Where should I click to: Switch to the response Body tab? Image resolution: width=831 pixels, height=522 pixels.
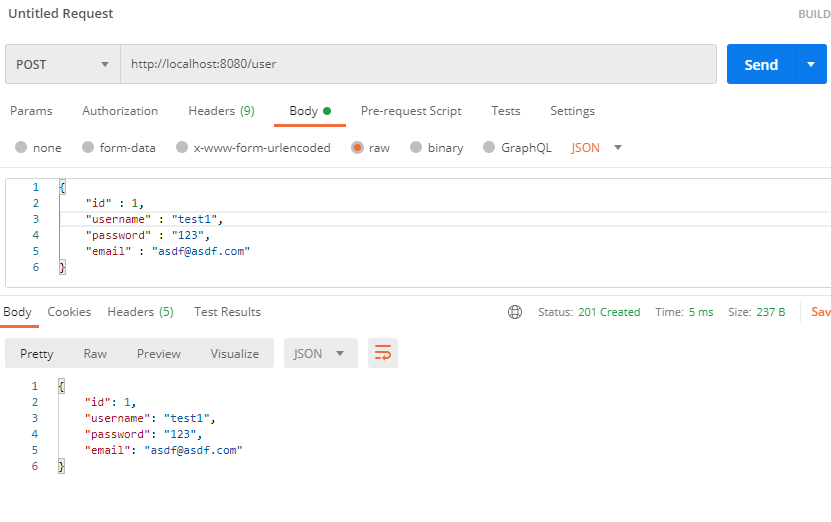[x=17, y=312]
